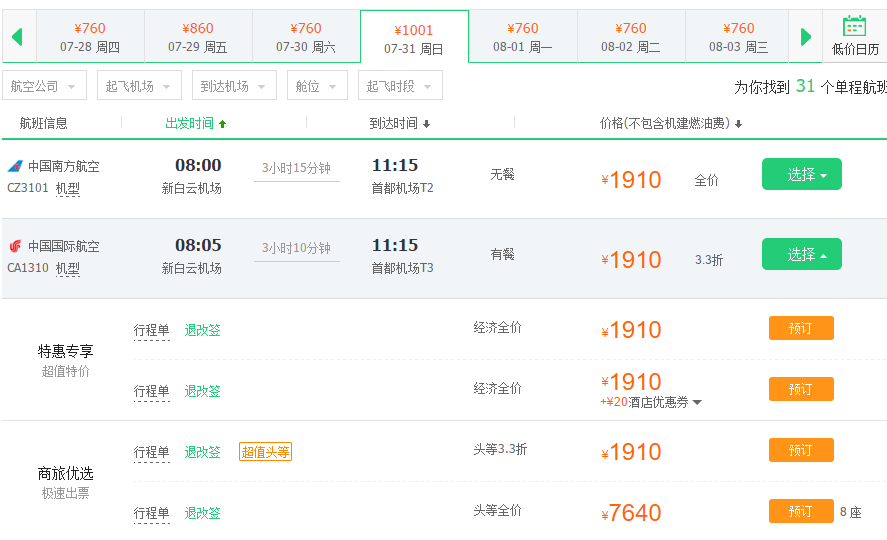887x540 pixels.
Task: Sort by price down arrow
Action: pos(739,124)
